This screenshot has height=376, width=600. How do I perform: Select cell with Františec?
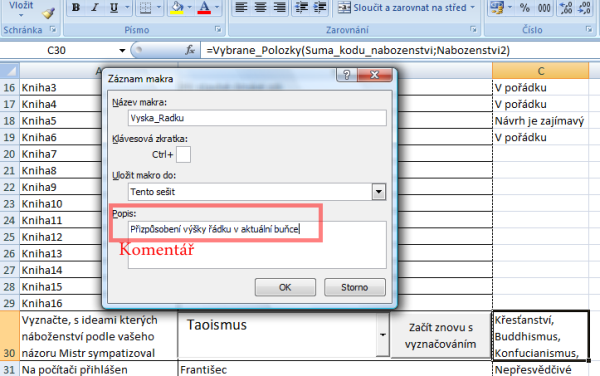tap(335, 369)
